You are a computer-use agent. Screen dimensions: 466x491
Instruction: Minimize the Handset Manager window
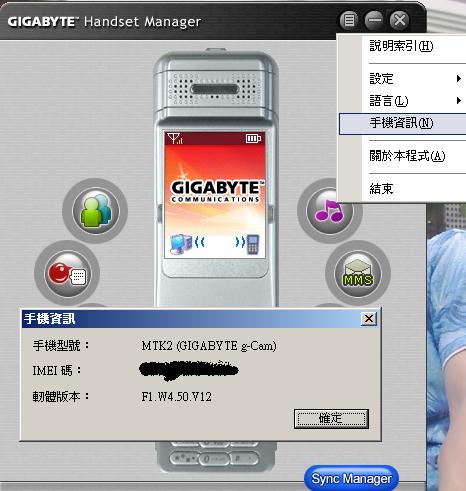[374, 20]
